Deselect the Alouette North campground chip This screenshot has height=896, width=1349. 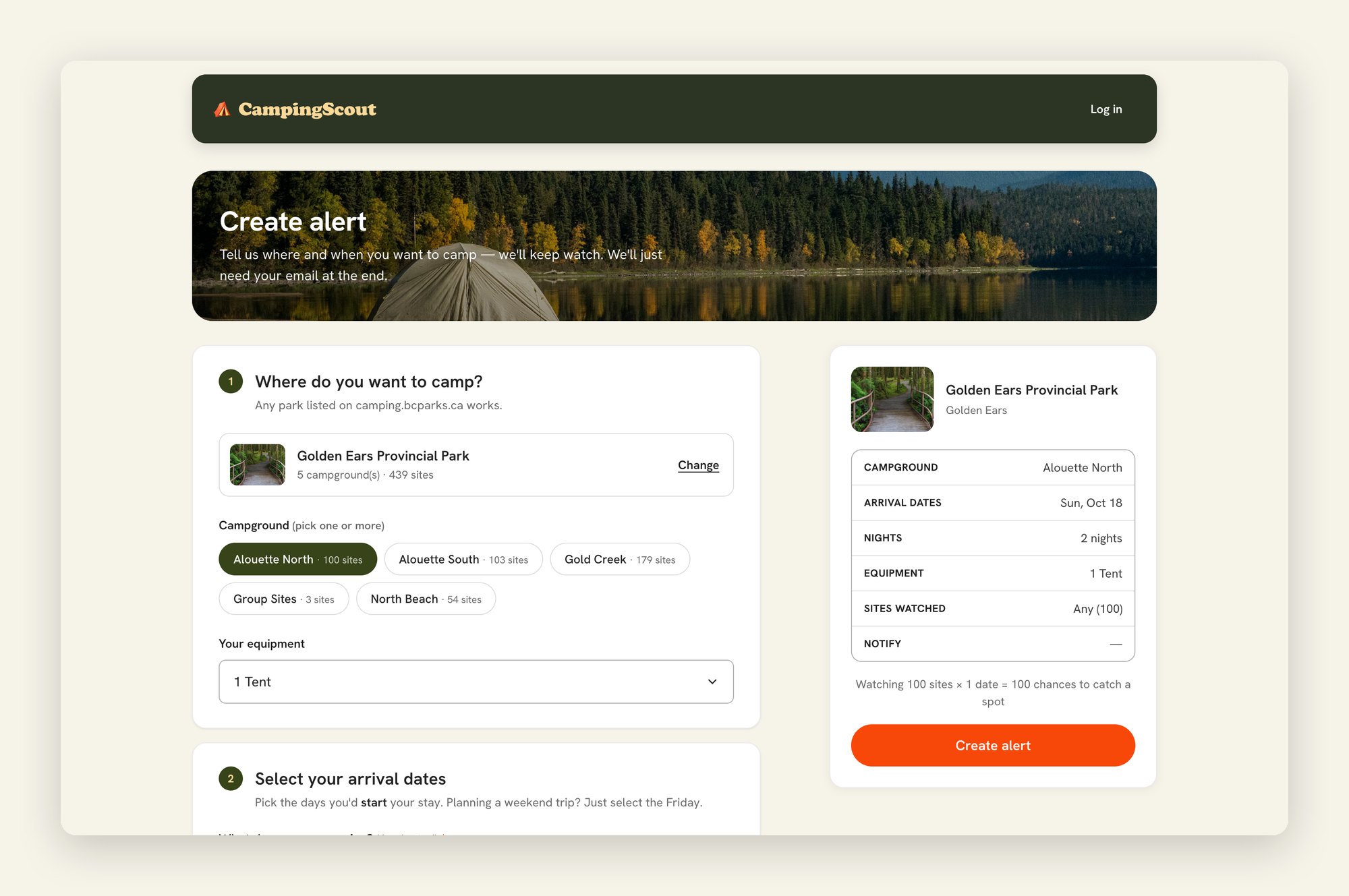297,559
